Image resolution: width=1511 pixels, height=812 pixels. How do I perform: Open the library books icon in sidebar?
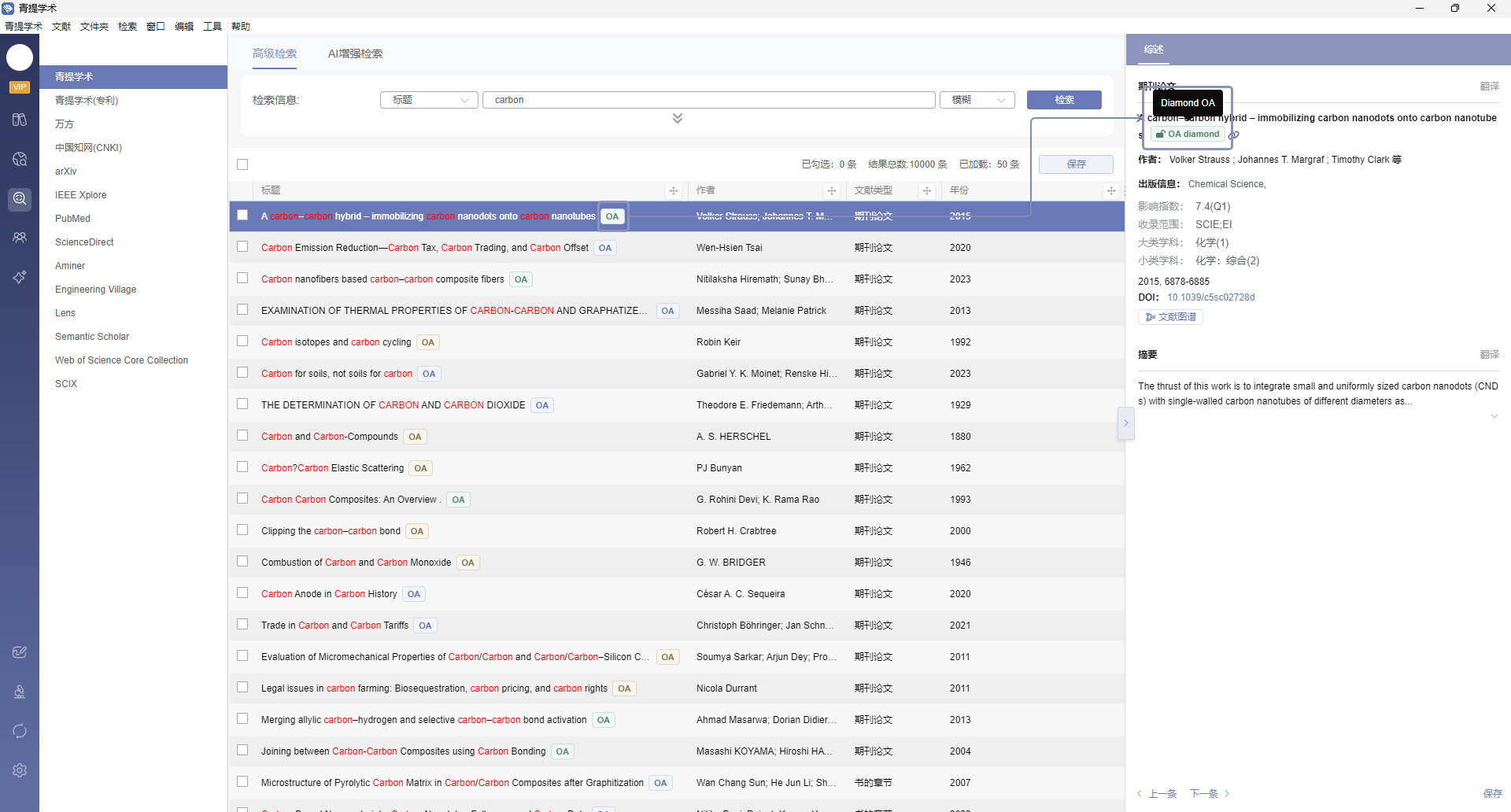[x=20, y=120]
